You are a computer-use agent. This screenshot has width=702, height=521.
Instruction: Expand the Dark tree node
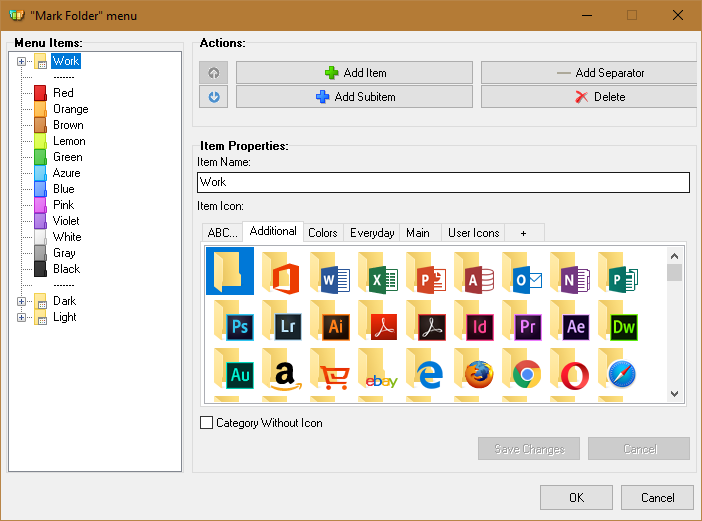[x=21, y=301]
